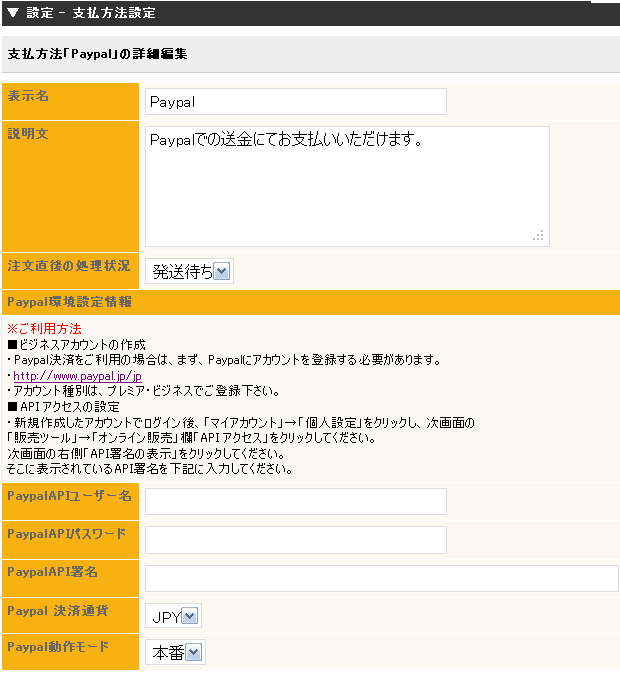Click the PaypalAPIパスワード label
This screenshot has height=695, width=620.
tap(66, 534)
